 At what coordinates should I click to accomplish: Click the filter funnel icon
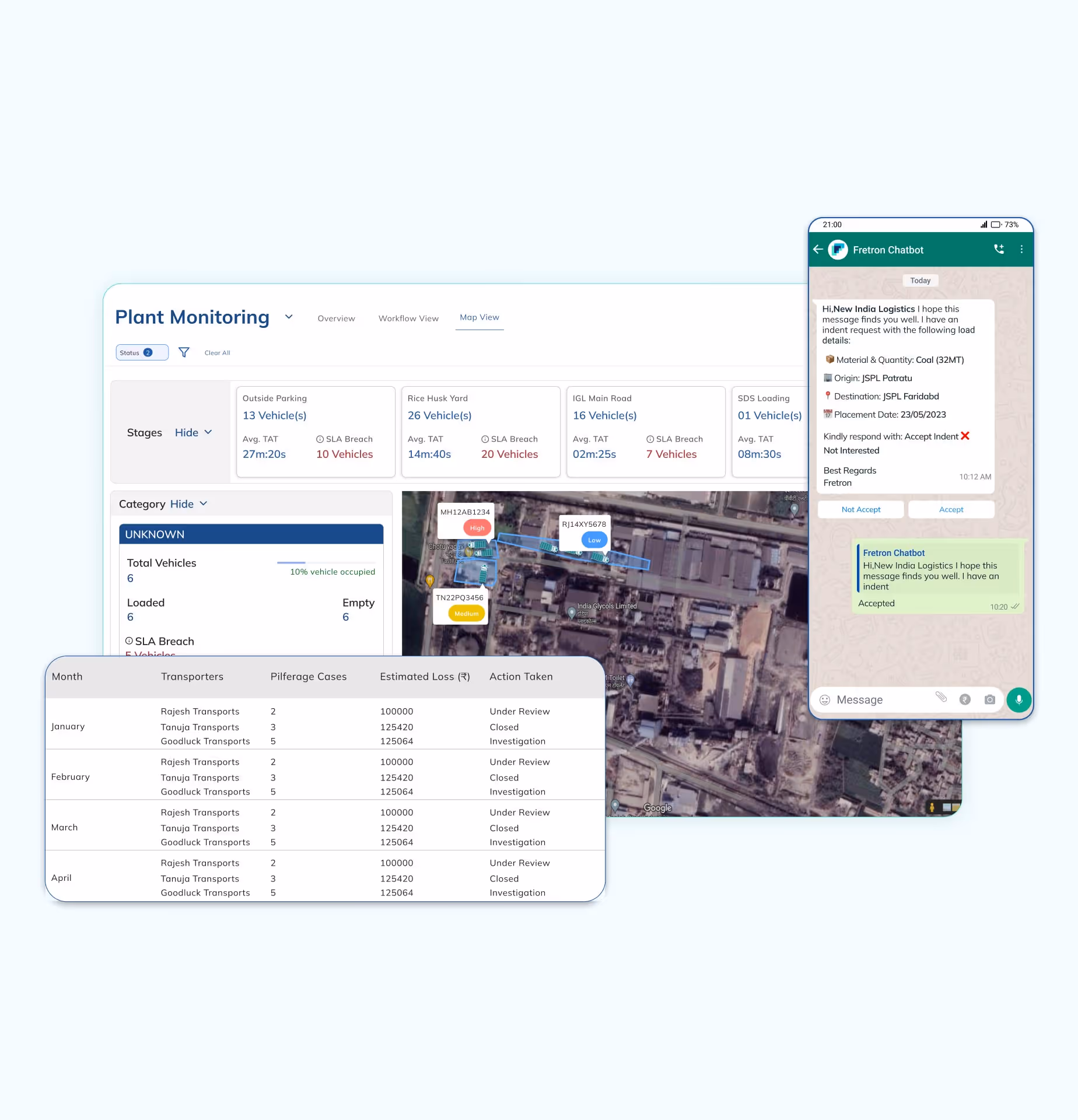184,352
